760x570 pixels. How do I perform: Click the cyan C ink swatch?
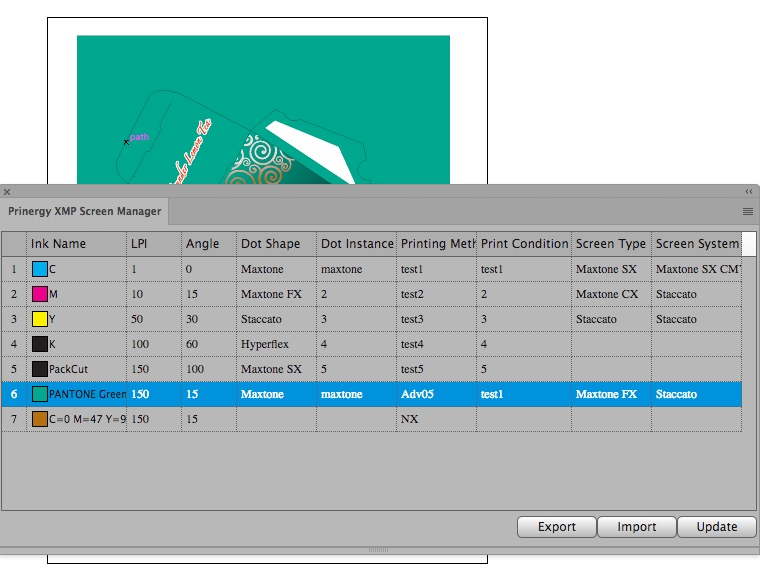(x=40, y=269)
